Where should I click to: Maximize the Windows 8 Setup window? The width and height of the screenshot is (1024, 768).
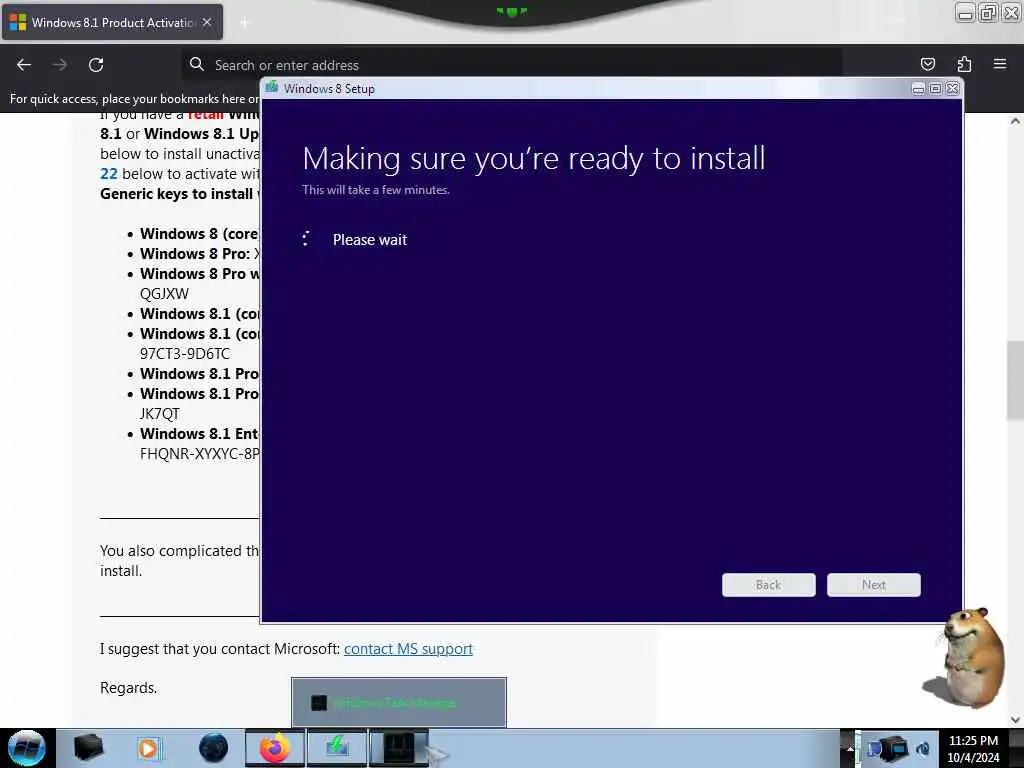(x=935, y=88)
